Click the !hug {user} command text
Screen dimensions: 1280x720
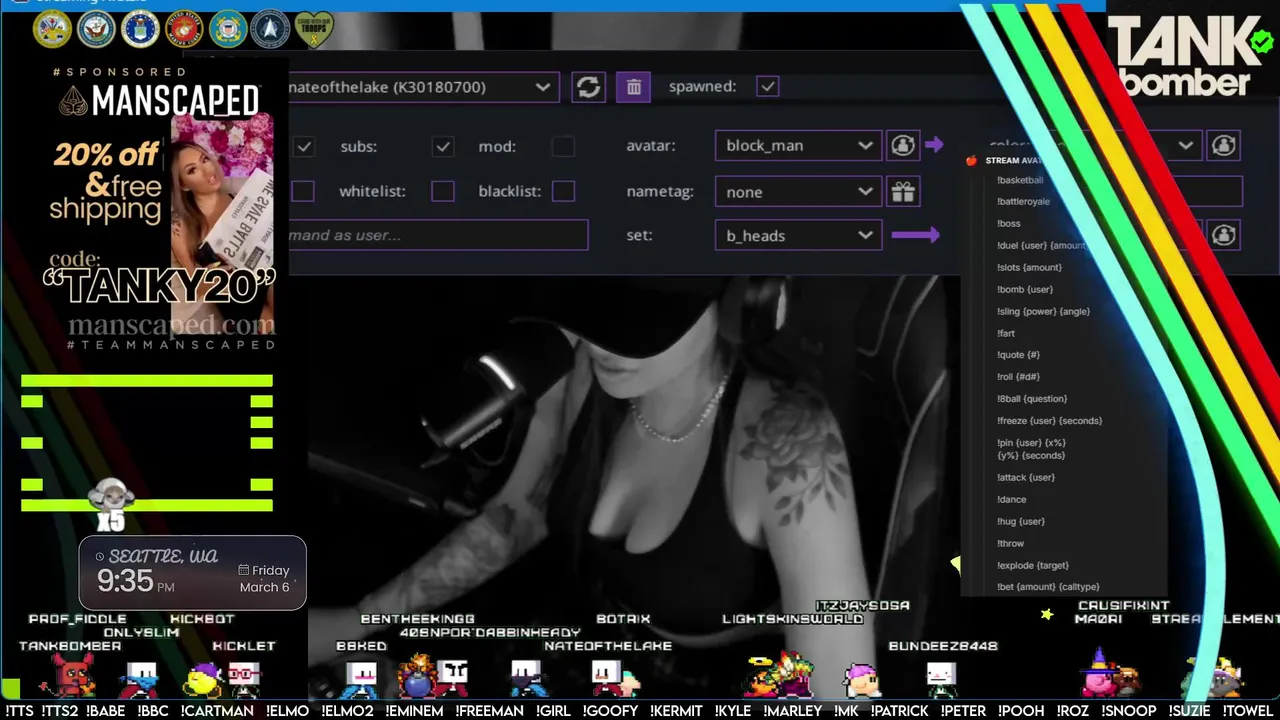(1020, 521)
